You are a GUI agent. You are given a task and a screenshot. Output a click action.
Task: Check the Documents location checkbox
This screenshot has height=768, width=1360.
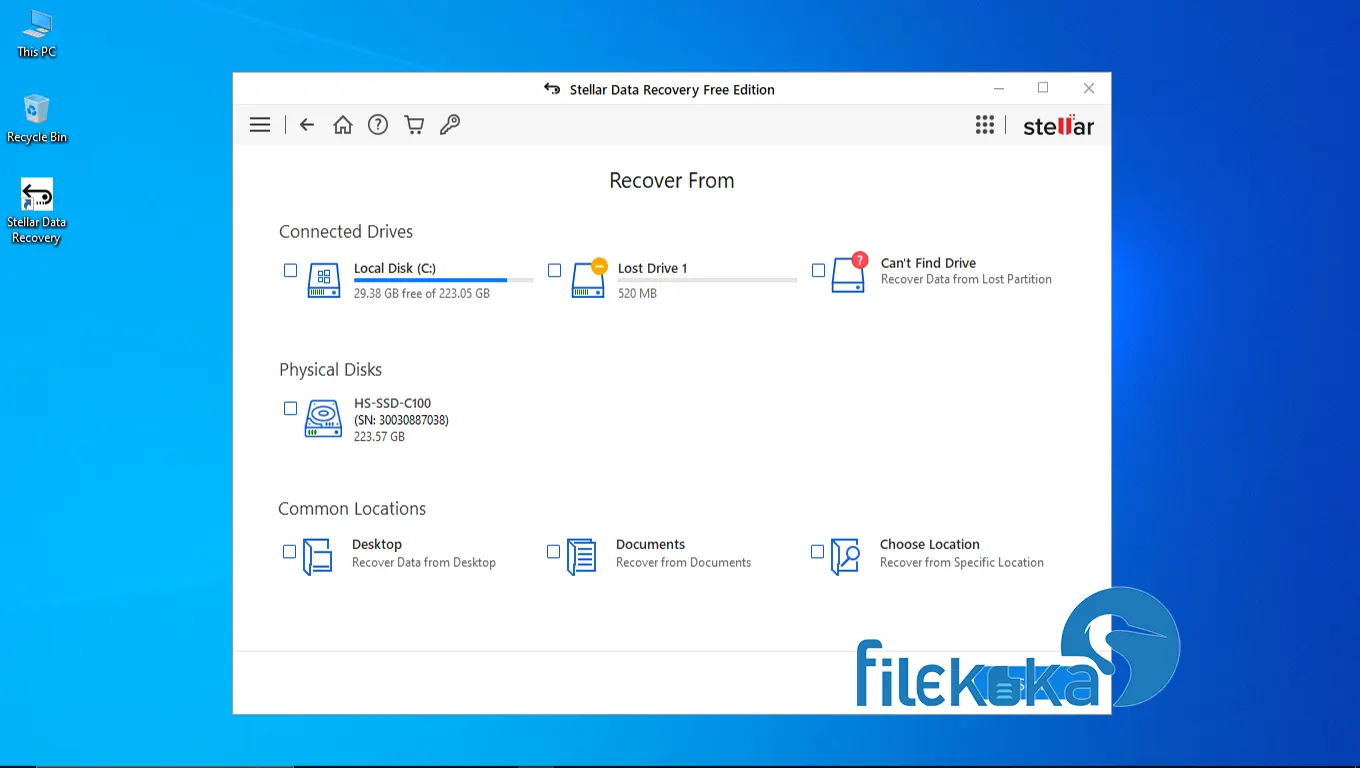(553, 551)
